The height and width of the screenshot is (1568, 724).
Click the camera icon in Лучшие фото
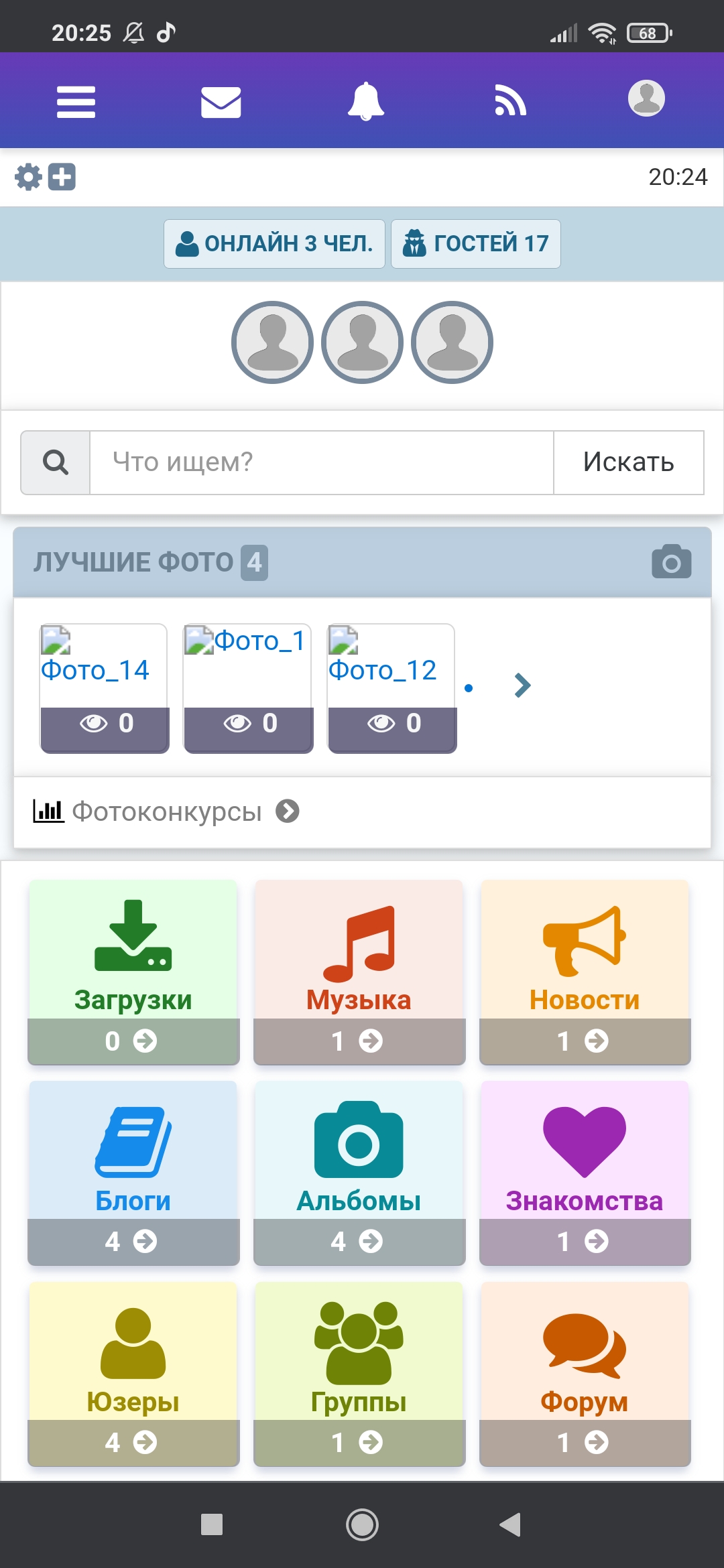pyautogui.click(x=671, y=562)
